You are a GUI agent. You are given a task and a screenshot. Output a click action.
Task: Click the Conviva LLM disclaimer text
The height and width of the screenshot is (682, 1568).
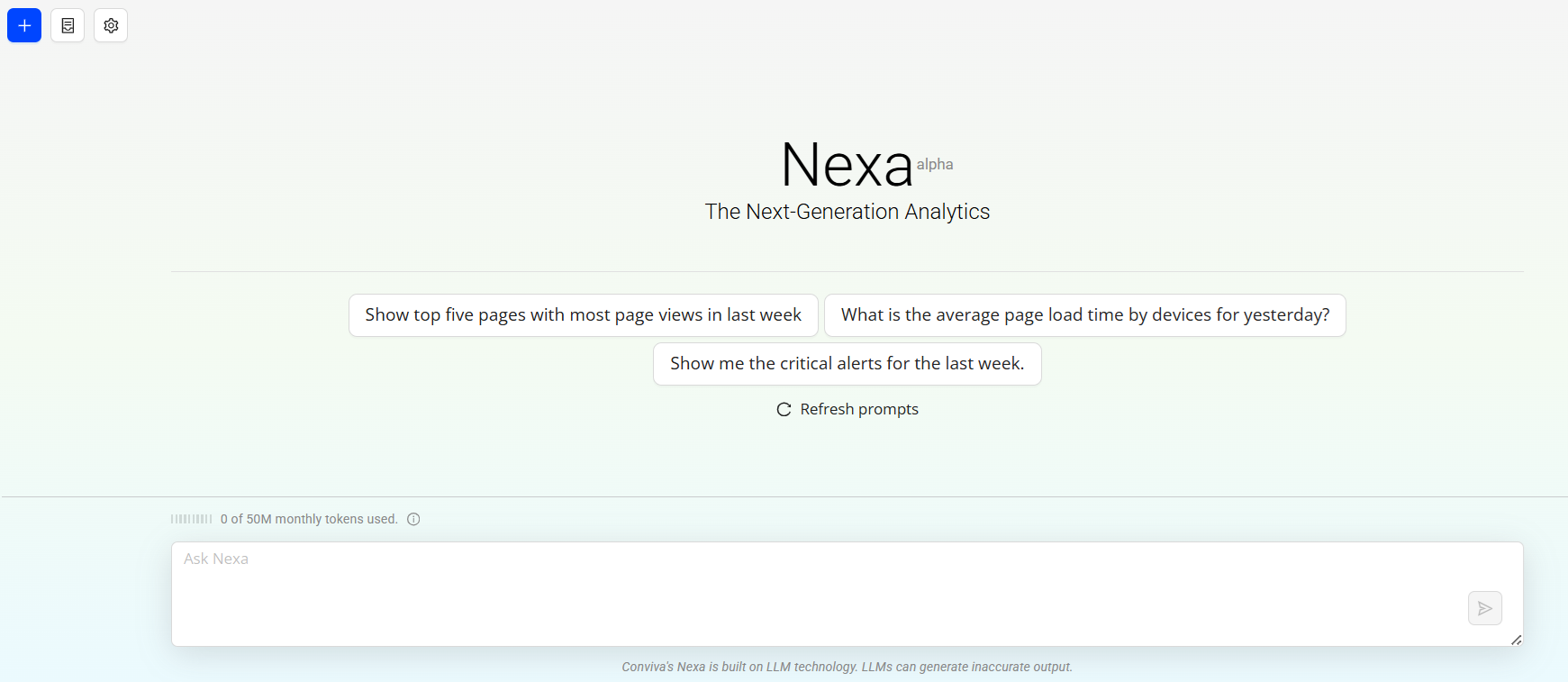pyautogui.click(x=847, y=667)
